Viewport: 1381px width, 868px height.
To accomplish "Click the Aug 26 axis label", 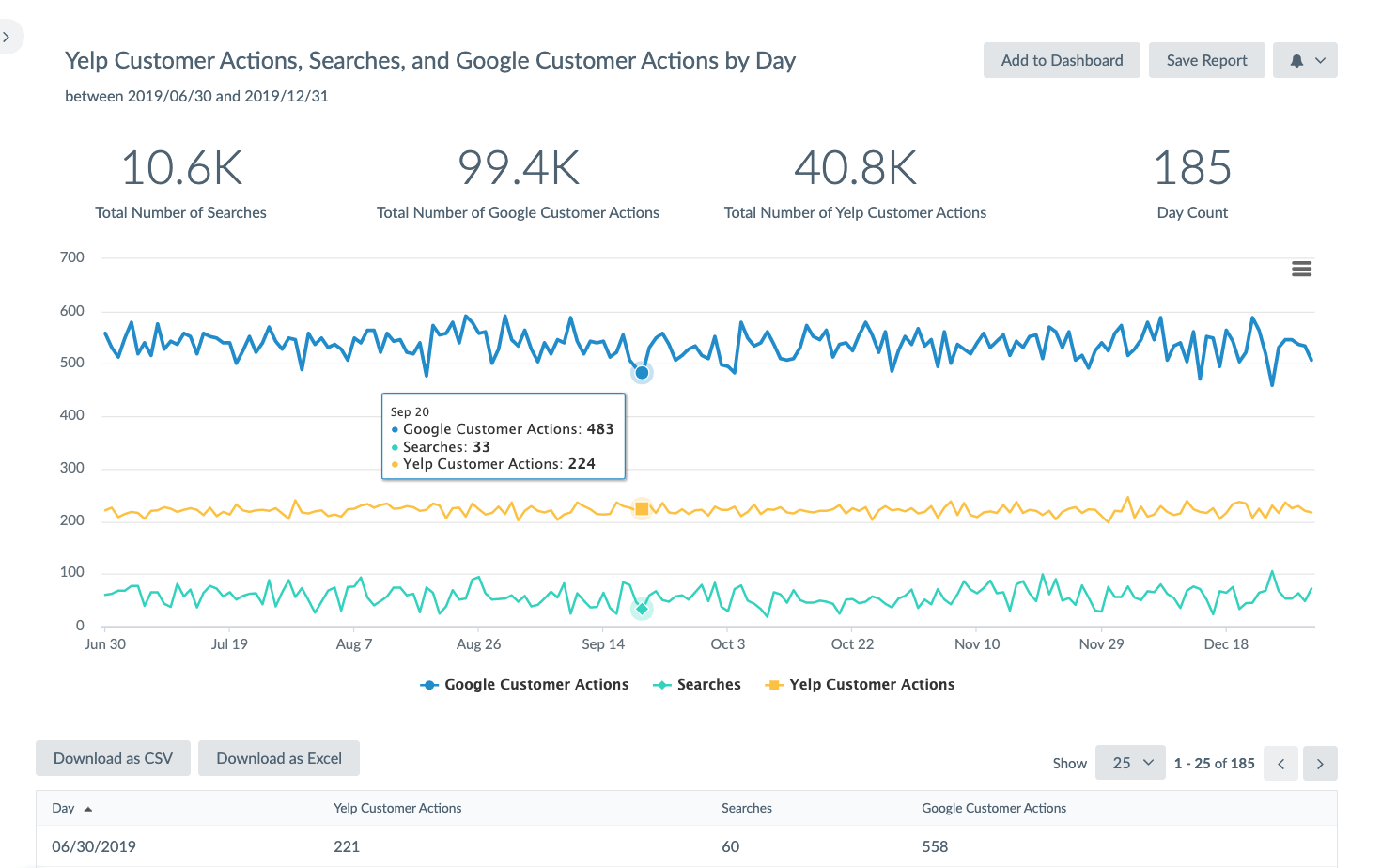I will (x=478, y=644).
